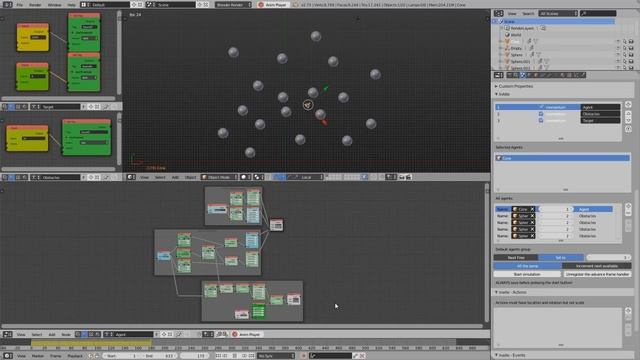Open the Blender Render engine dropdown
Viewport: 640px width, 360px height.
pos(233,5)
